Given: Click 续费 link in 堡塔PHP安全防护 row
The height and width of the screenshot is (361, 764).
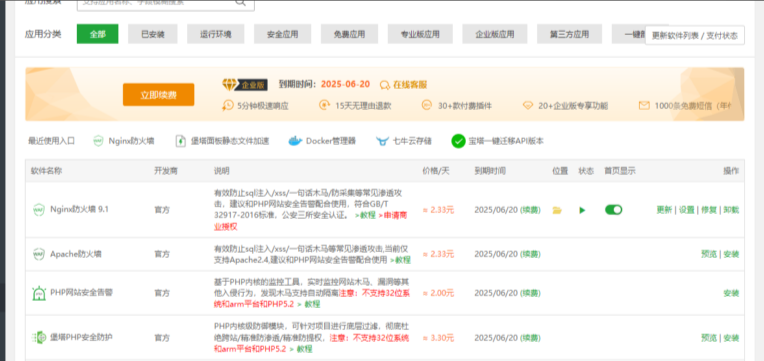Looking at the screenshot, I should (530, 338).
